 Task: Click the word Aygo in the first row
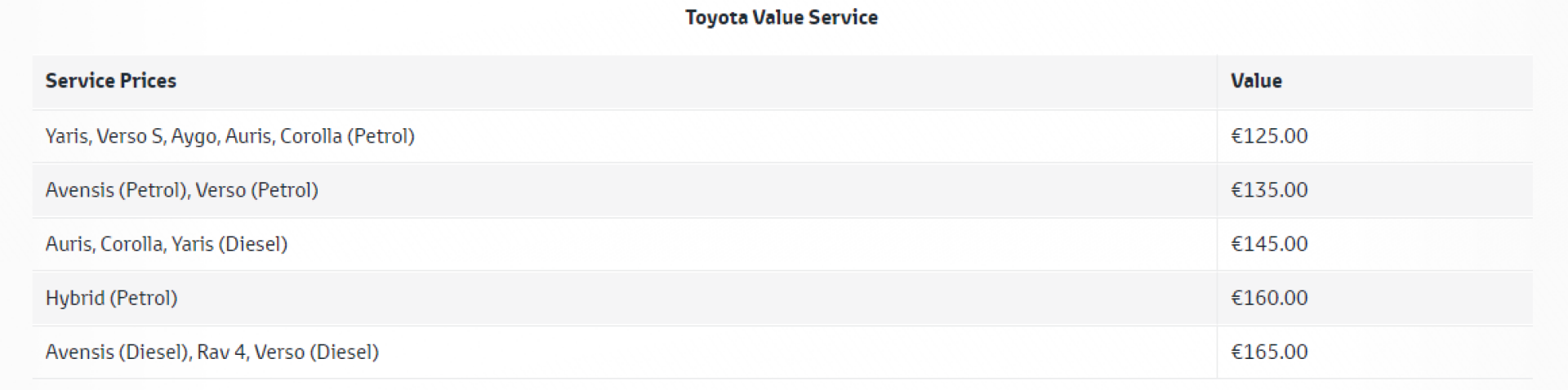194,136
